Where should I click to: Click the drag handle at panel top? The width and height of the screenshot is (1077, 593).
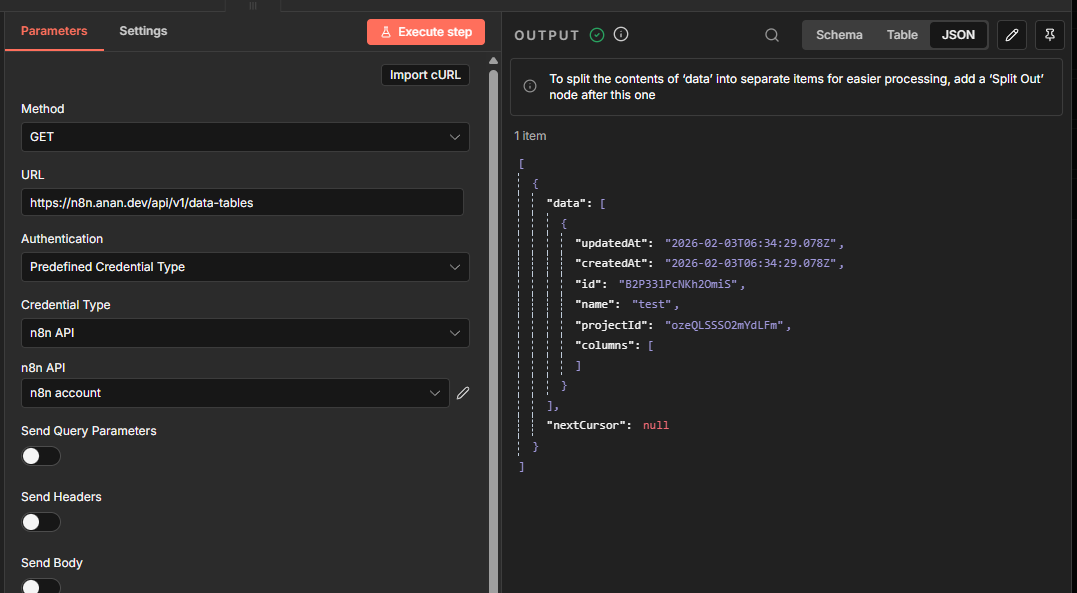point(253,5)
